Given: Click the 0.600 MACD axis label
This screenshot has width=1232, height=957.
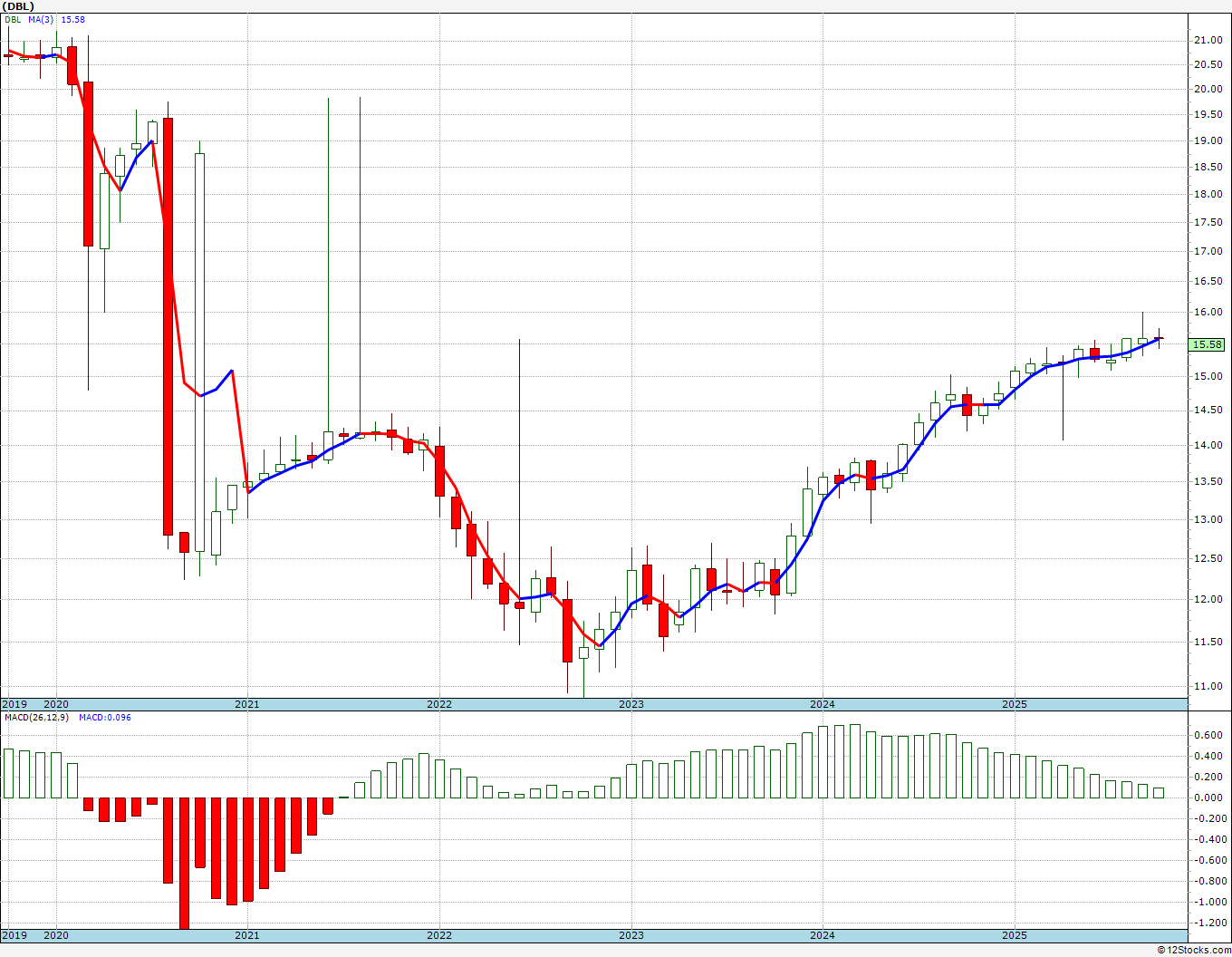Looking at the screenshot, I should point(1209,735).
